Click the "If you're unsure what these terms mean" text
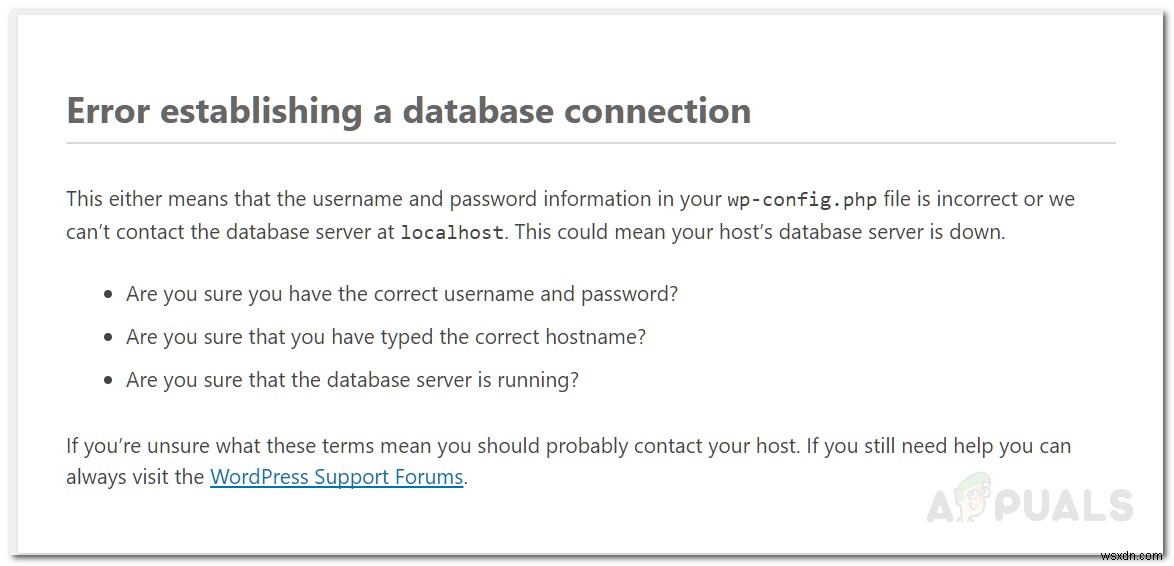 click(x=254, y=445)
